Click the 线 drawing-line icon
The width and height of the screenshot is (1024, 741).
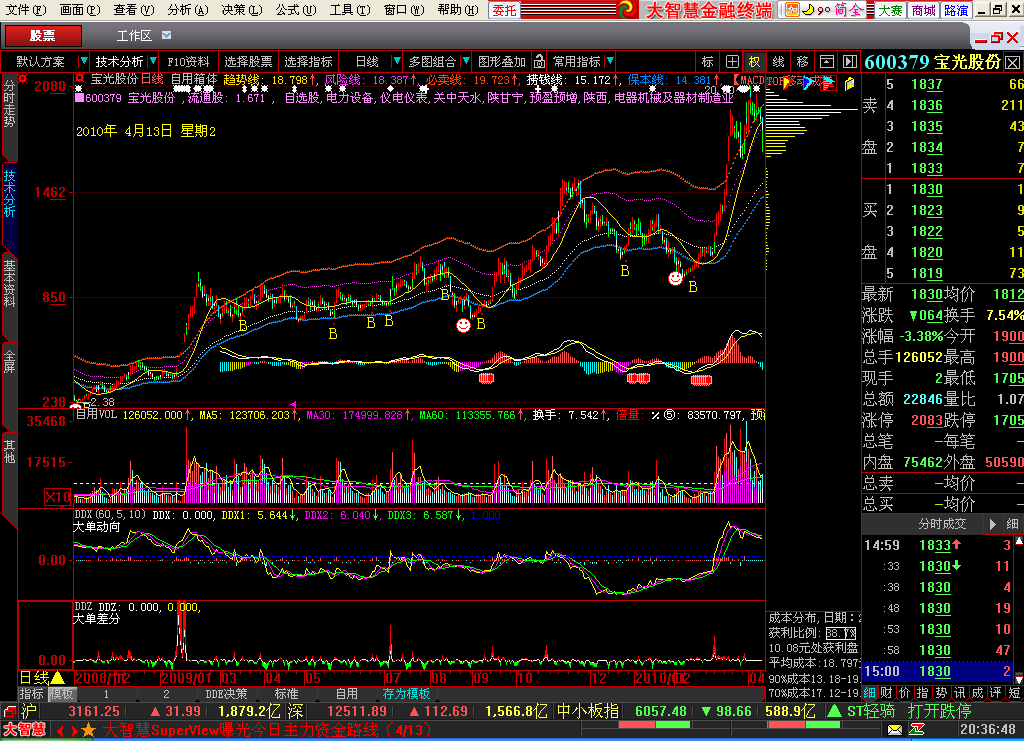(778, 61)
